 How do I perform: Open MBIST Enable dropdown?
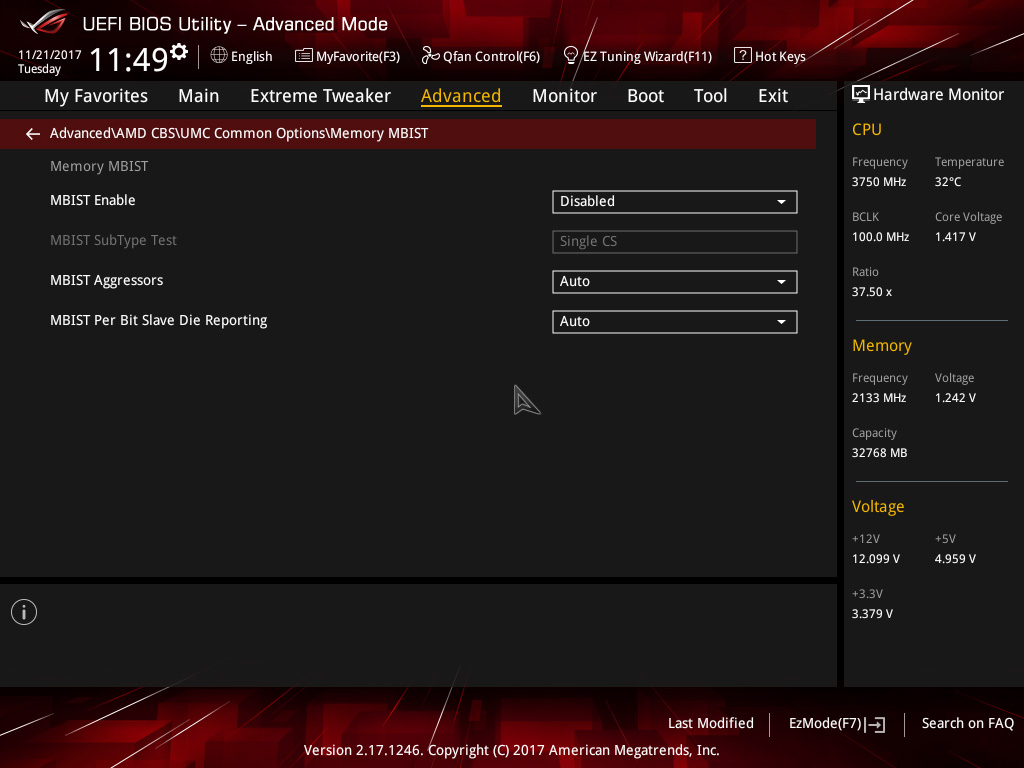675,202
